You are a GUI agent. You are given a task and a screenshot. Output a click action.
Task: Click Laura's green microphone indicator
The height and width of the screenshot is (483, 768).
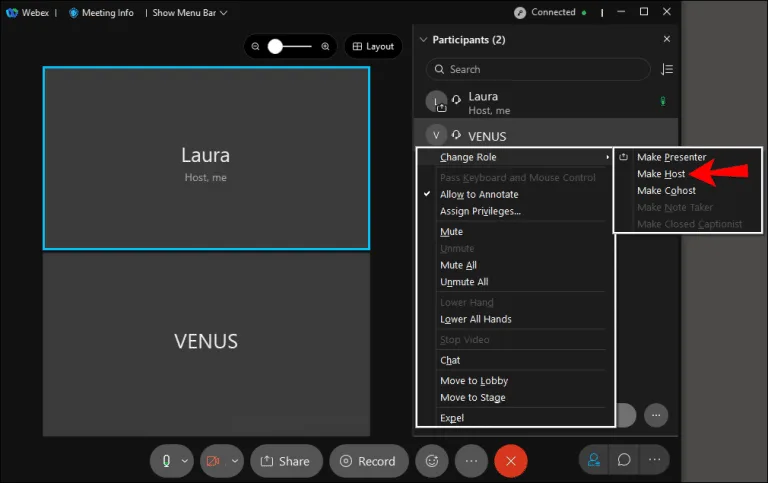(x=663, y=101)
